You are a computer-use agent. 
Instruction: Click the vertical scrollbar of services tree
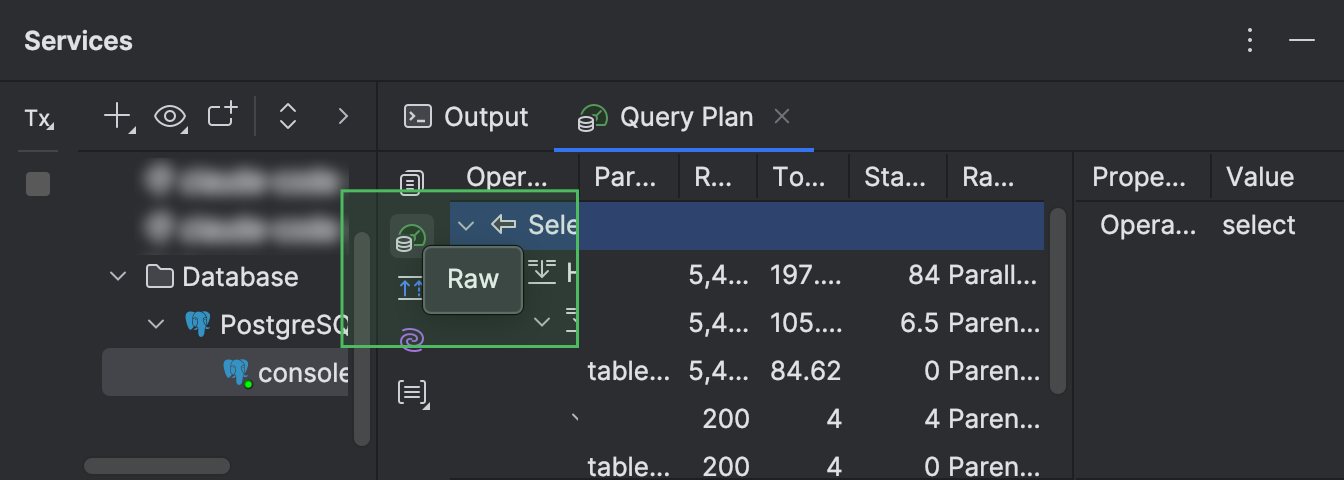(362, 340)
